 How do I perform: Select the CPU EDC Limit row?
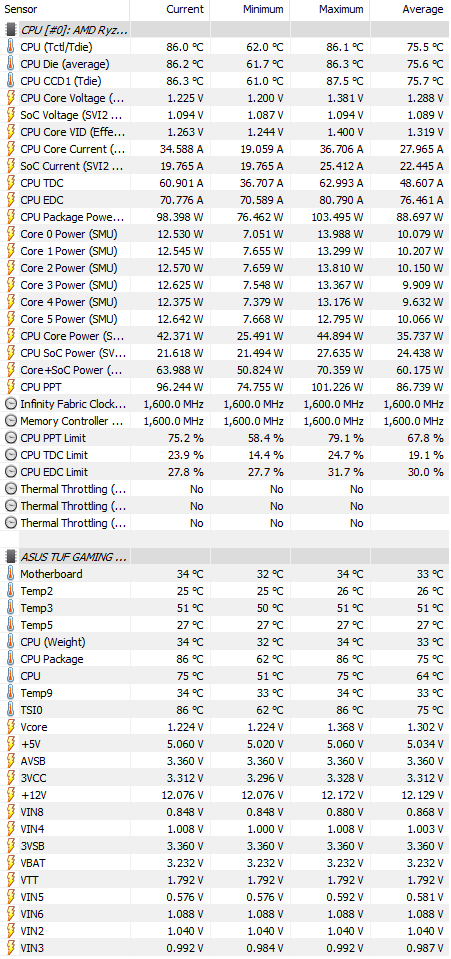click(225, 472)
